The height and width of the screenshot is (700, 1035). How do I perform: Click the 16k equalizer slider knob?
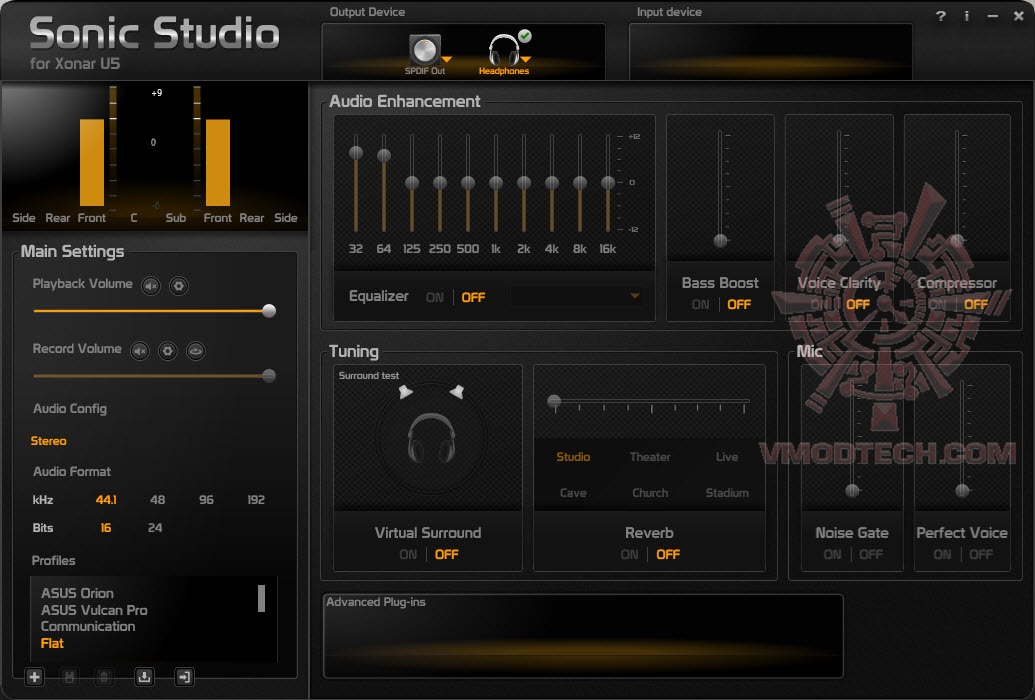608,183
